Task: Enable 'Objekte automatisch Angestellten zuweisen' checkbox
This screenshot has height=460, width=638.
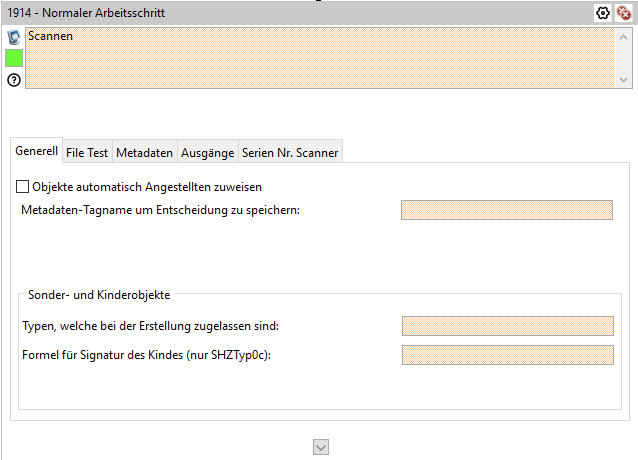Action: (x=23, y=186)
